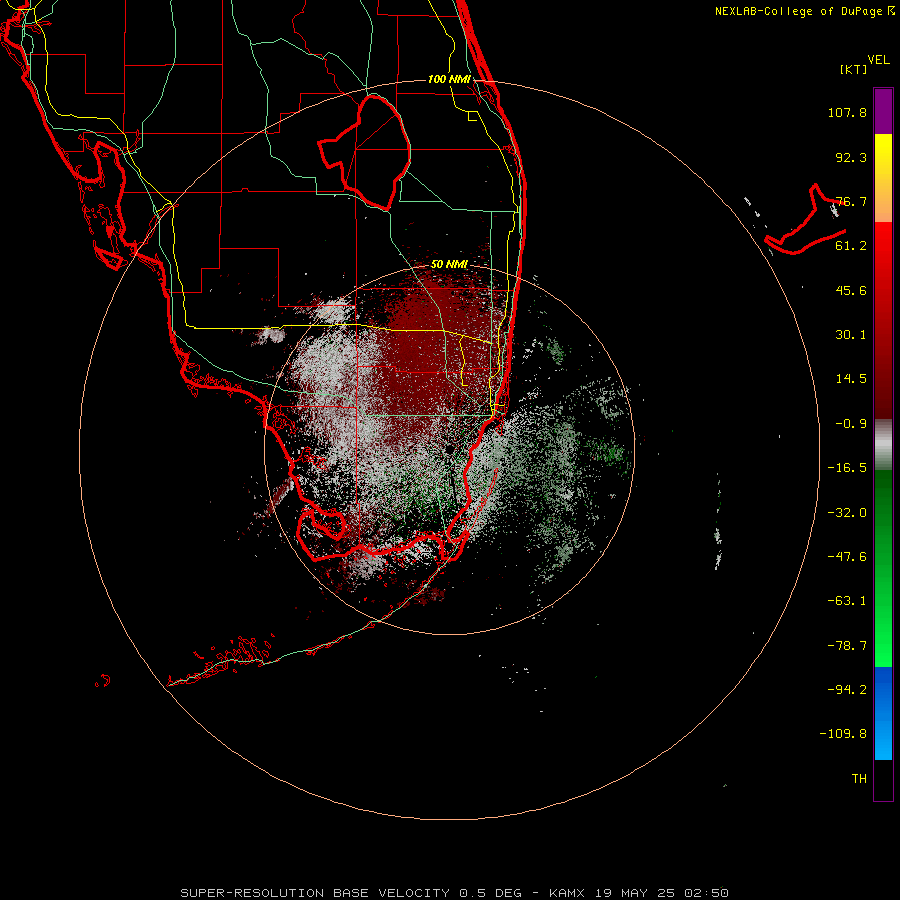
Task: Select the 61.2 legend value
Action: tap(851, 246)
